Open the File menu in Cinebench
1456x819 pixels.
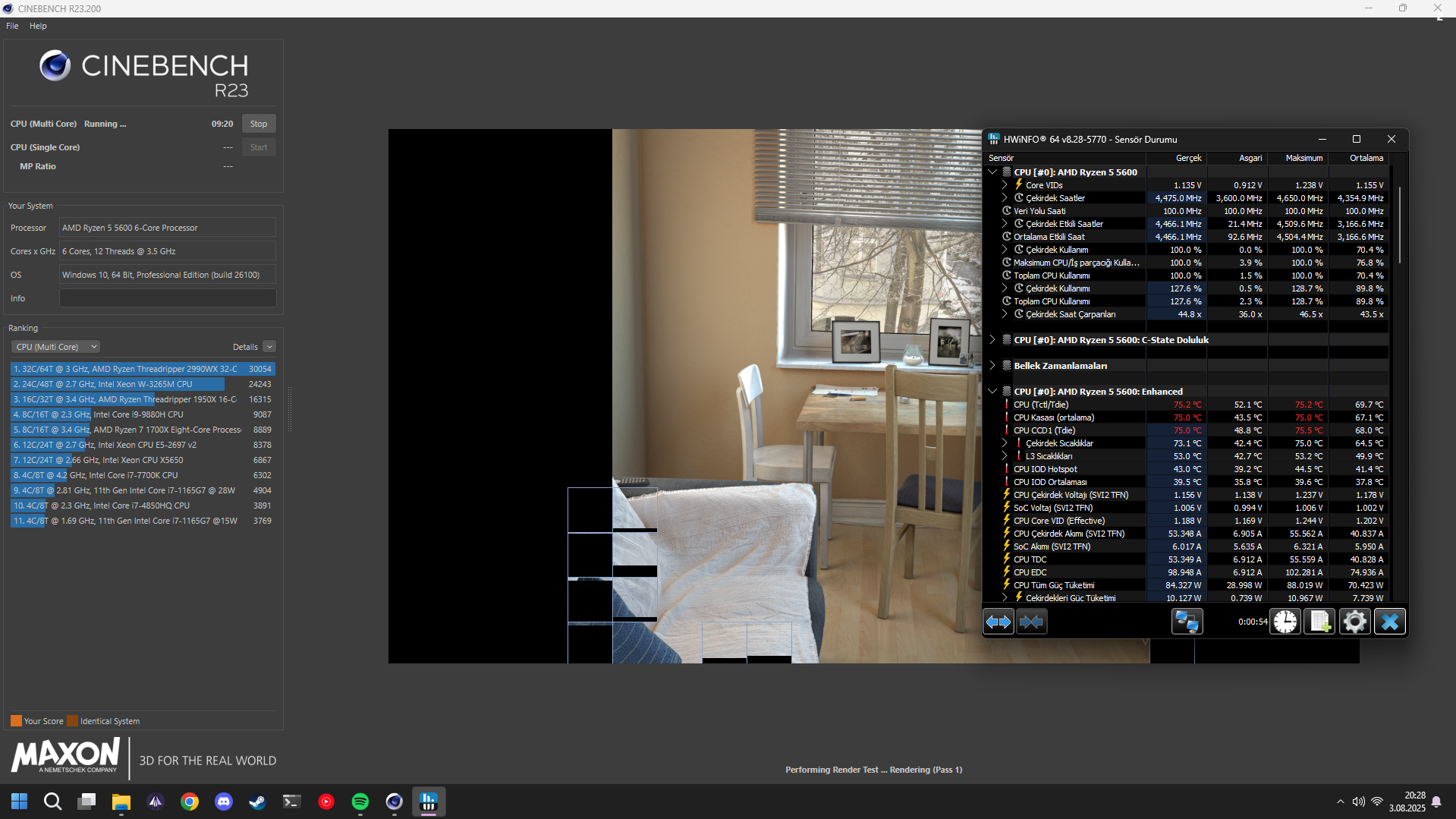12,26
